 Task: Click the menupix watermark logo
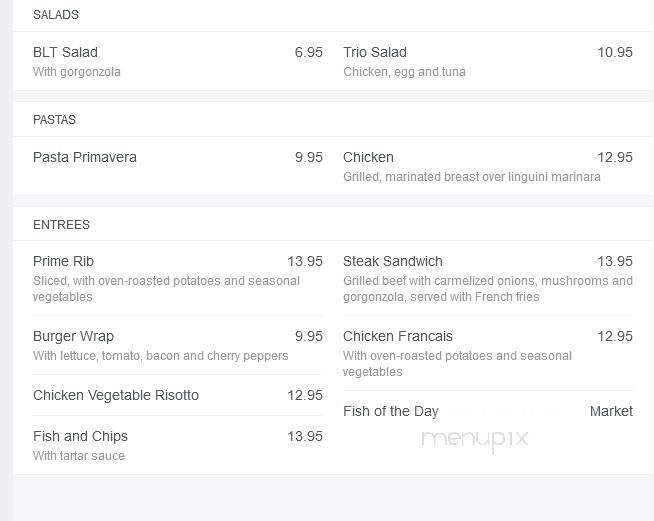tap(474, 439)
